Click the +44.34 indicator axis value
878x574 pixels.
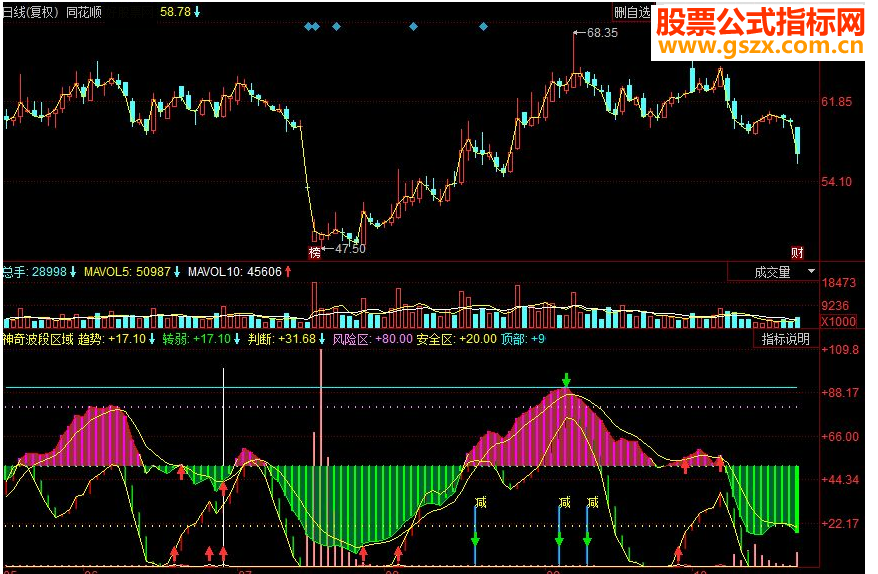pos(840,480)
